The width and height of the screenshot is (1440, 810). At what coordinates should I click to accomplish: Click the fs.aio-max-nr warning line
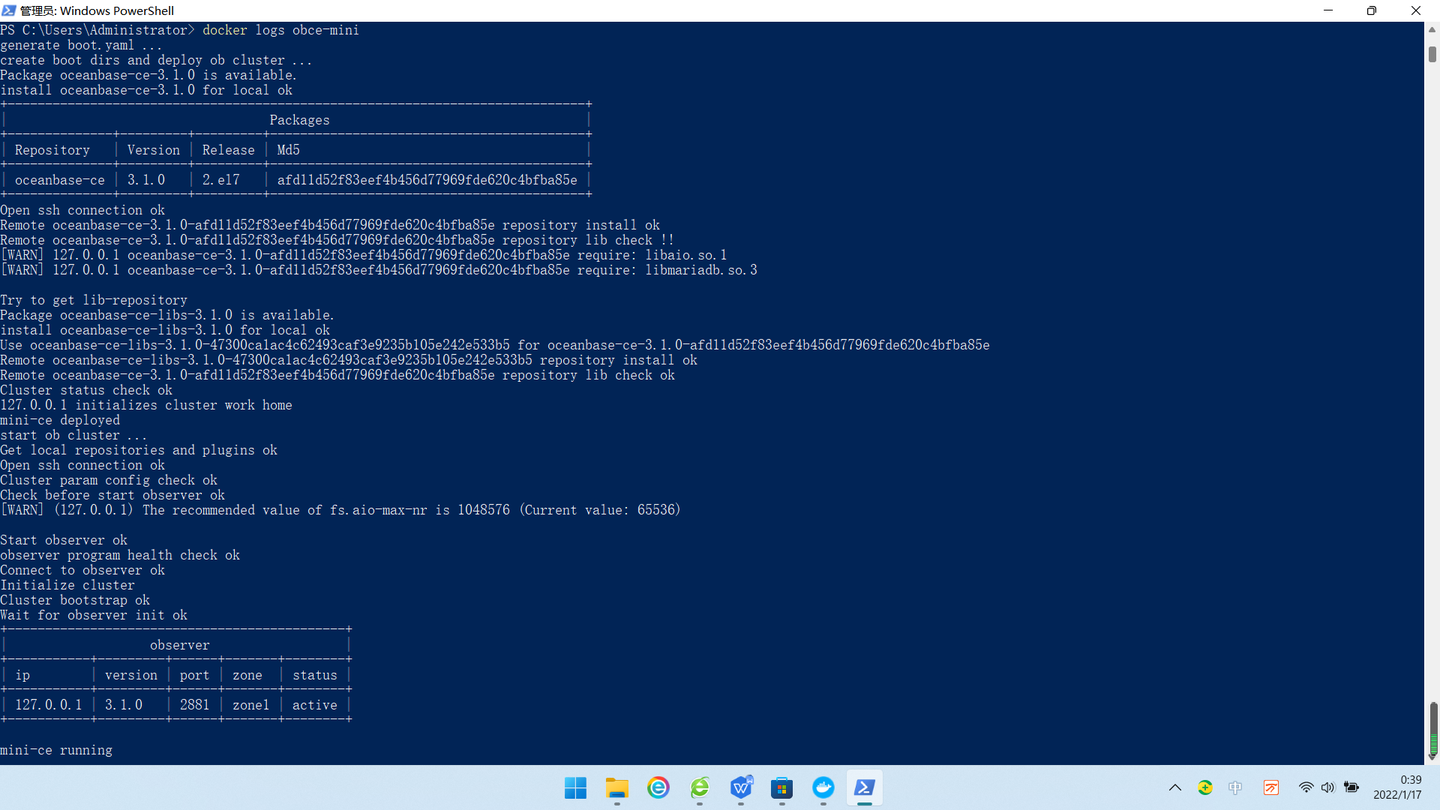click(340, 510)
